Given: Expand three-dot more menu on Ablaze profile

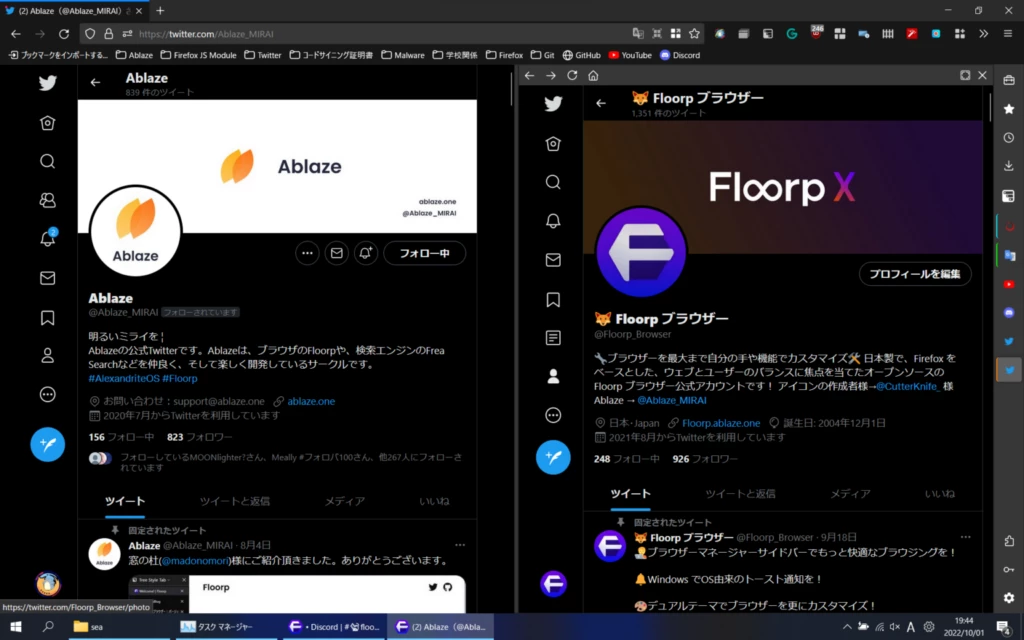Looking at the screenshot, I should 307,253.
